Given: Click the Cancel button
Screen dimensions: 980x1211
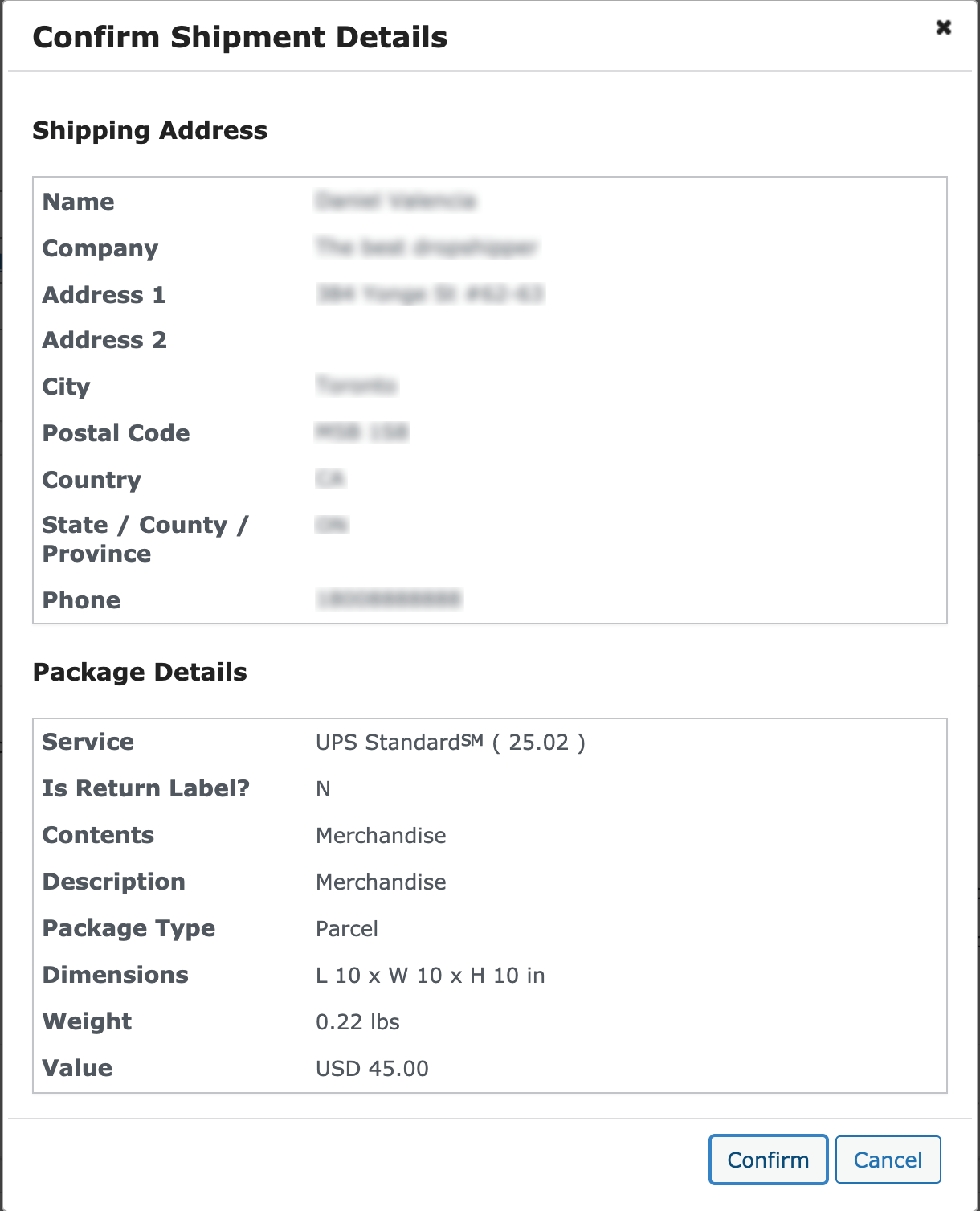Looking at the screenshot, I should (x=887, y=1160).
